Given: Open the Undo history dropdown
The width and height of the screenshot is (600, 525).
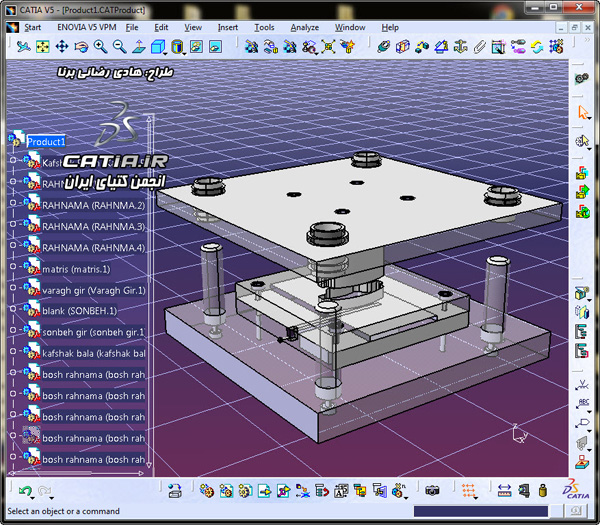Looking at the screenshot, I should [x=33, y=498].
